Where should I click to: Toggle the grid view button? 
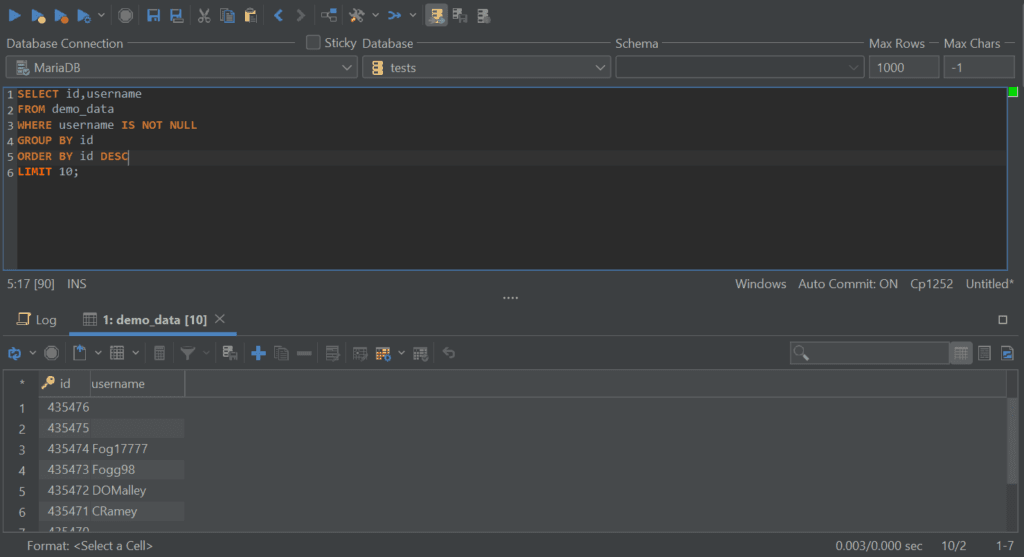tap(961, 353)
